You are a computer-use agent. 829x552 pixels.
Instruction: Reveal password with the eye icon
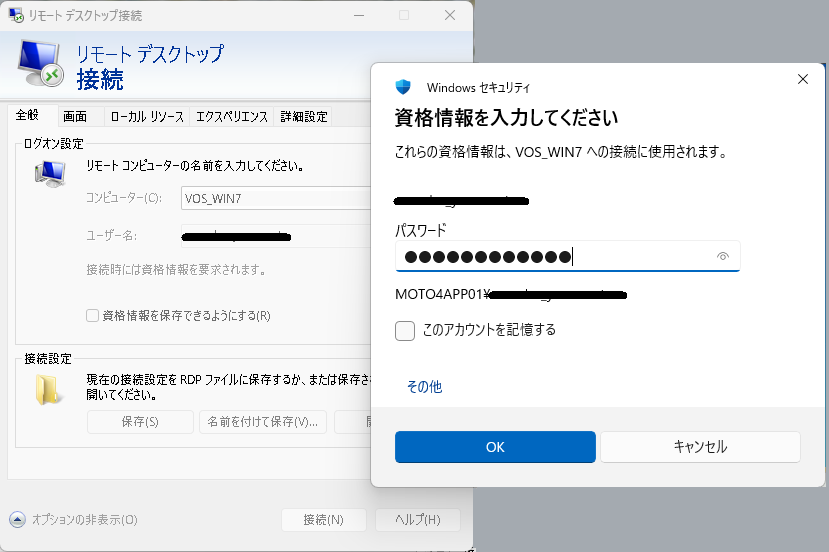click(723, 257)
